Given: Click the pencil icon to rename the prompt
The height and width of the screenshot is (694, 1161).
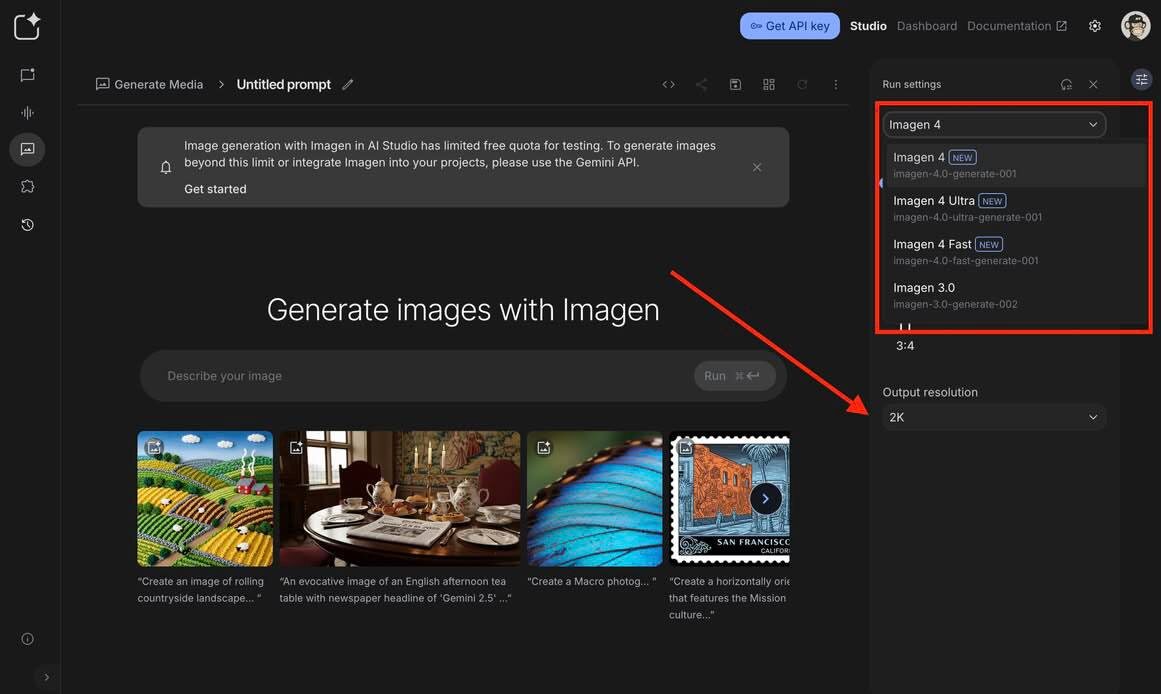Looking at the screenshot, I should click(347, 84).
